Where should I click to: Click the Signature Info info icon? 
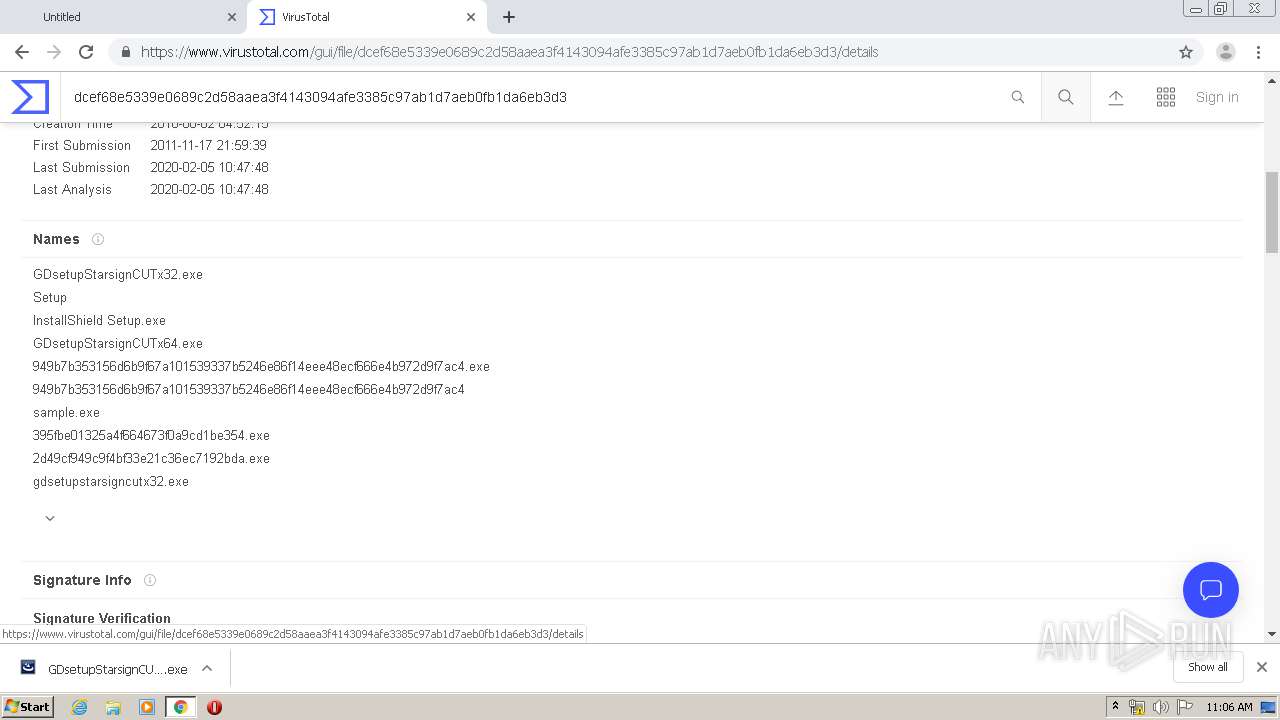(x=150, y=580)
